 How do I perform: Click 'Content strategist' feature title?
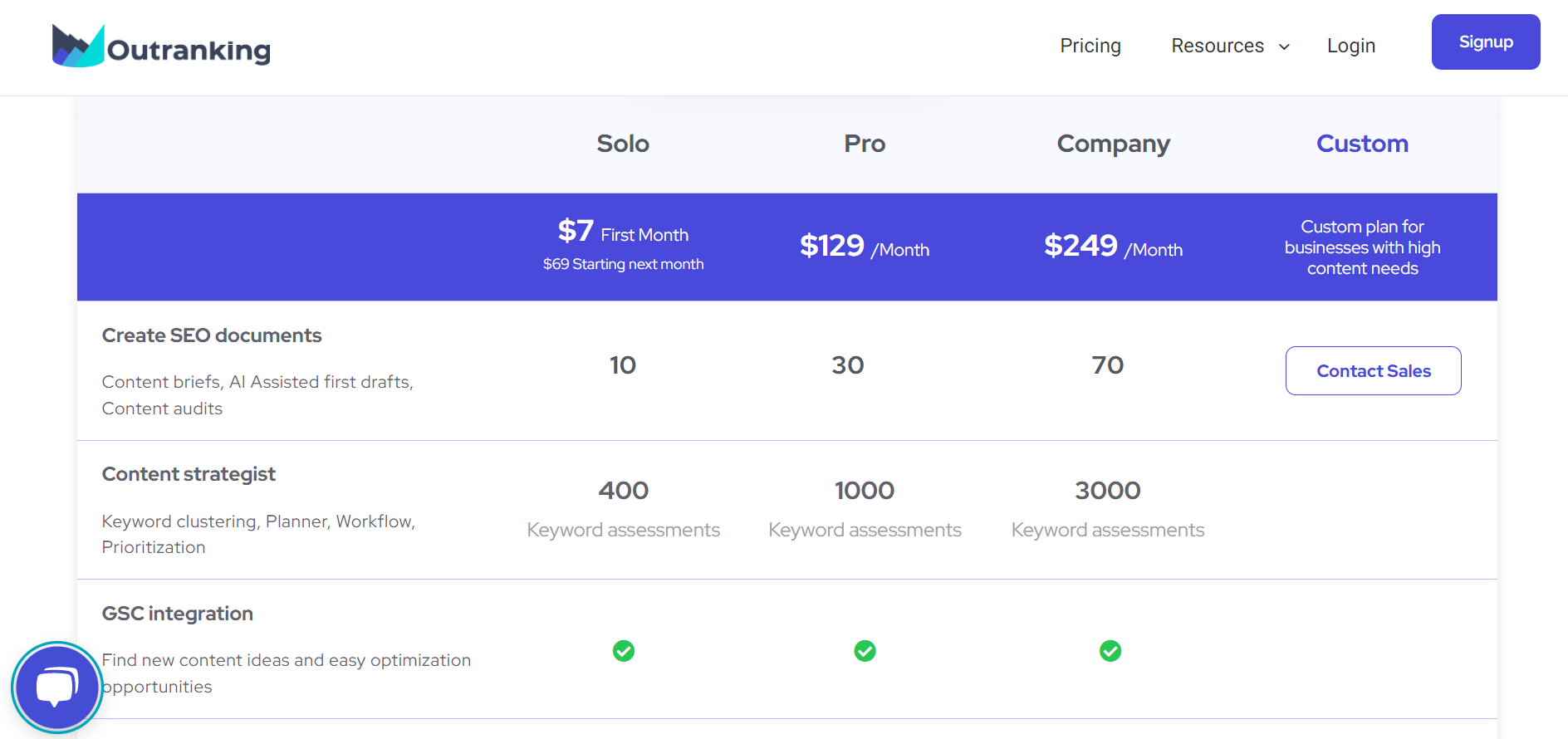[x=189, y=474]
